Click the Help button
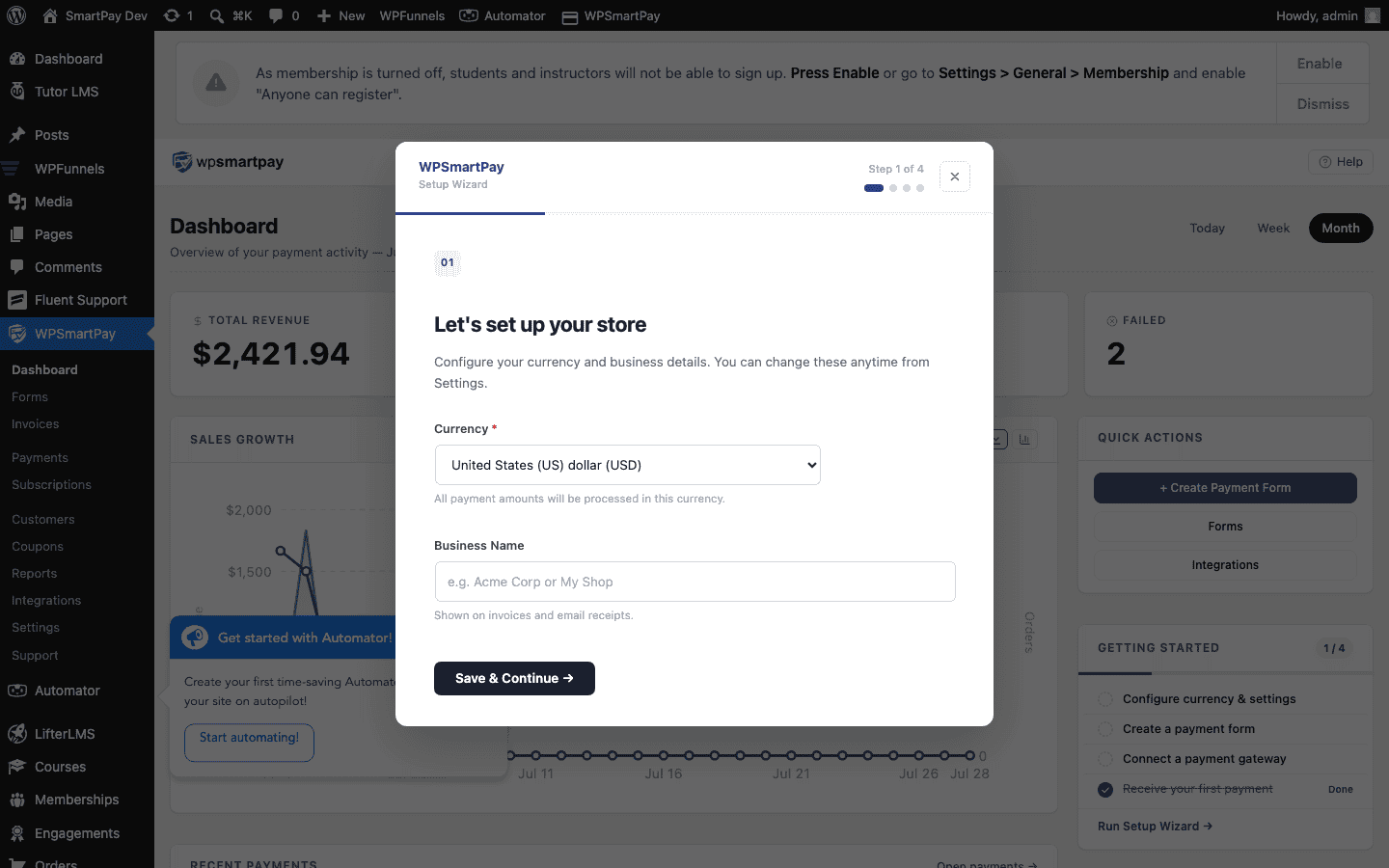1389x868 pixels. pyautogui.click(x=1341, y=162)
